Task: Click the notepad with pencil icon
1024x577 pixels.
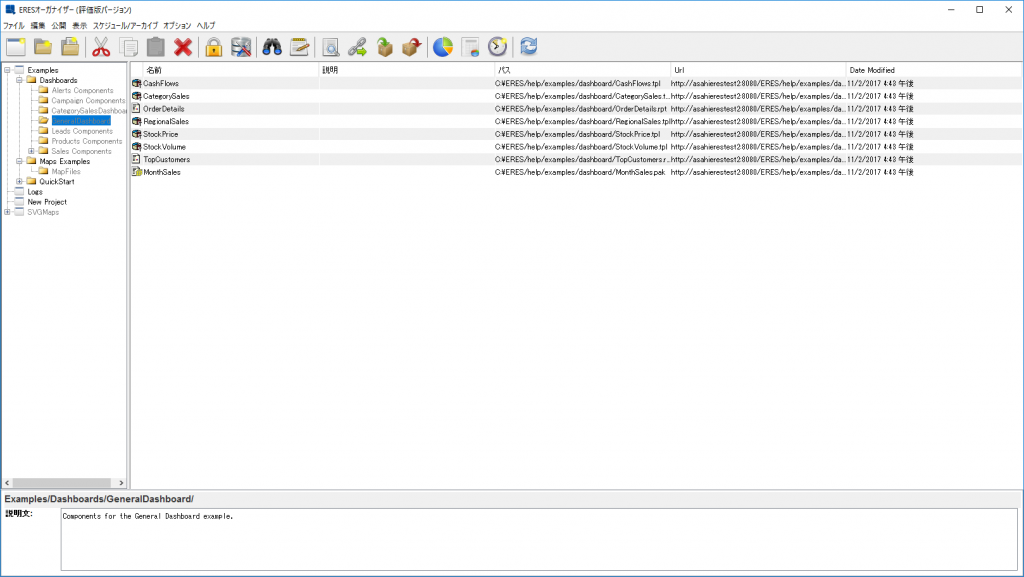Action: click(x=299, y=47)
